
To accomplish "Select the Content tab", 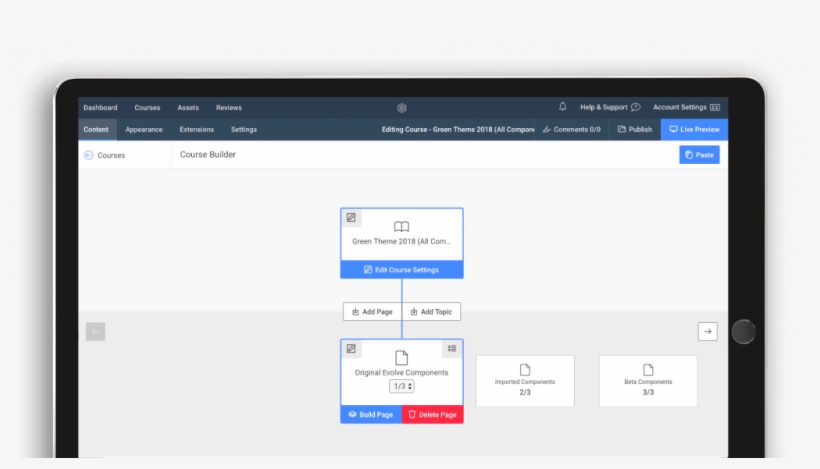I will (x=96, y=129).
